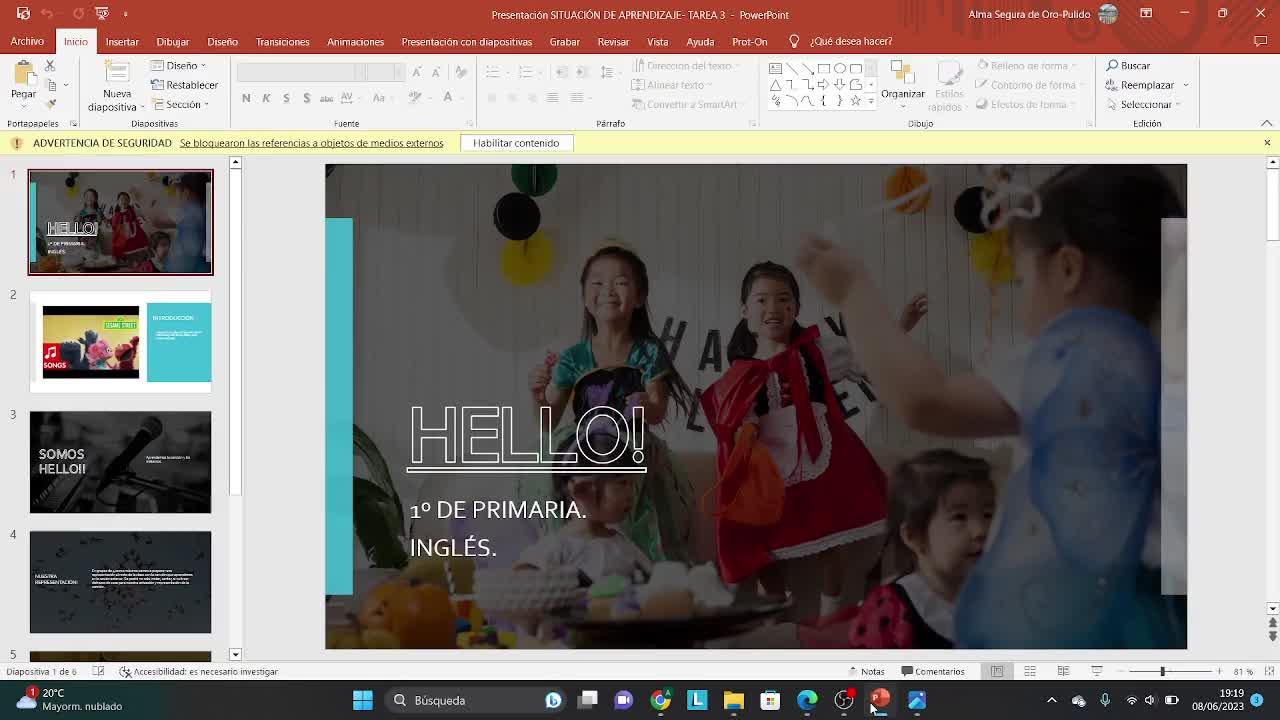Click the Cut scissors icon

[50, 66]
